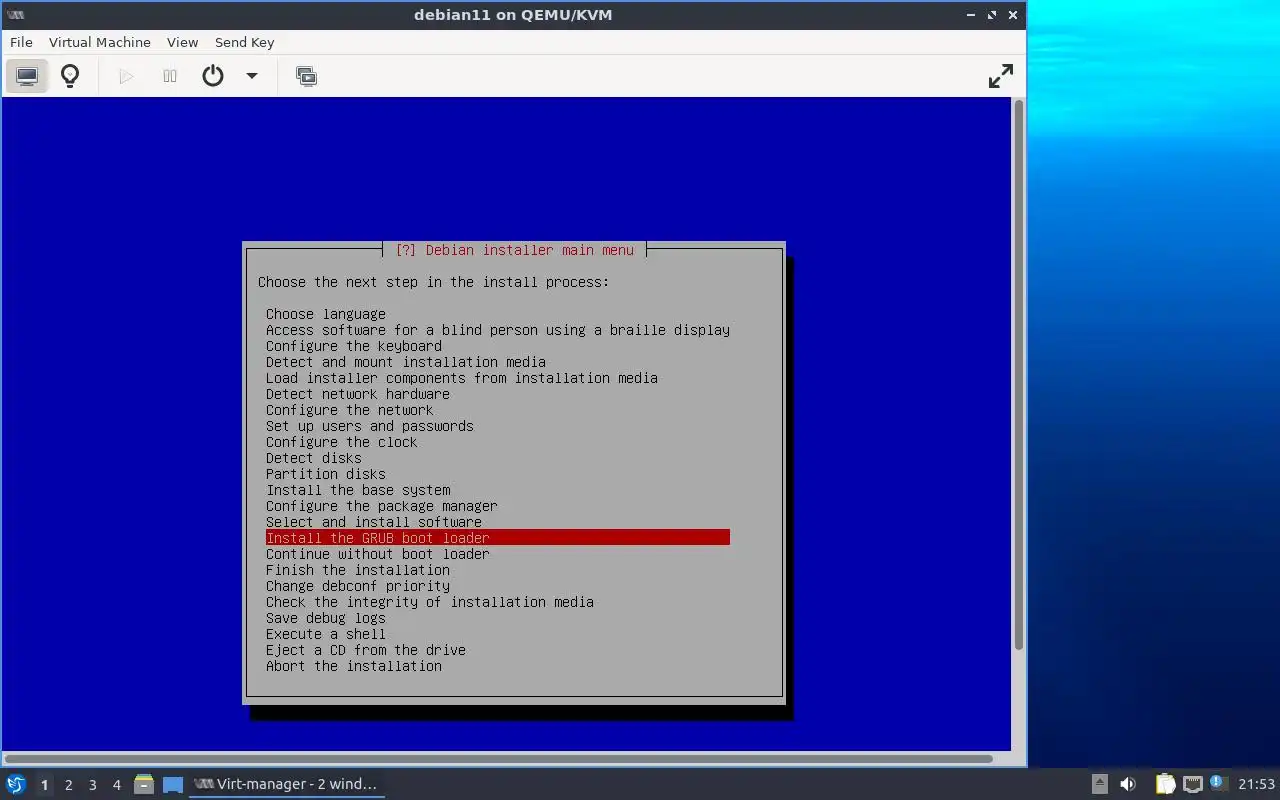Select Select and install software
The image size is (1280, 800).
point(374,522)
